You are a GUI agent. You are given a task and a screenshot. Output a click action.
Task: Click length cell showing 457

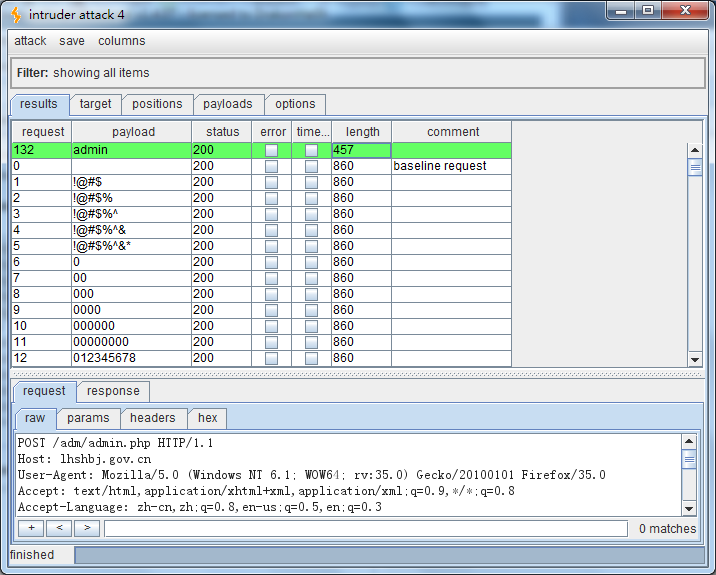(362, 150)
